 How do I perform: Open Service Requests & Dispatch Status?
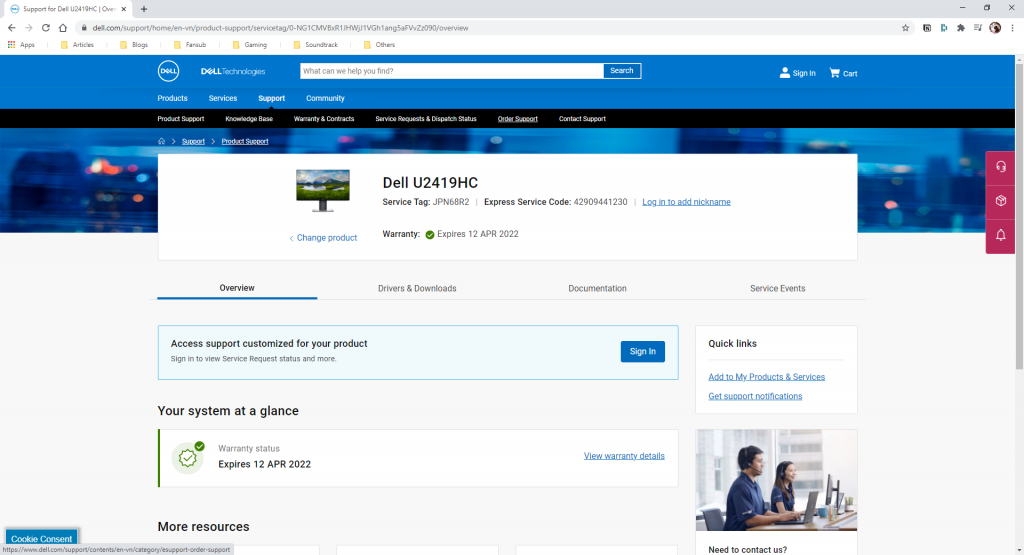tap(426, 119)
